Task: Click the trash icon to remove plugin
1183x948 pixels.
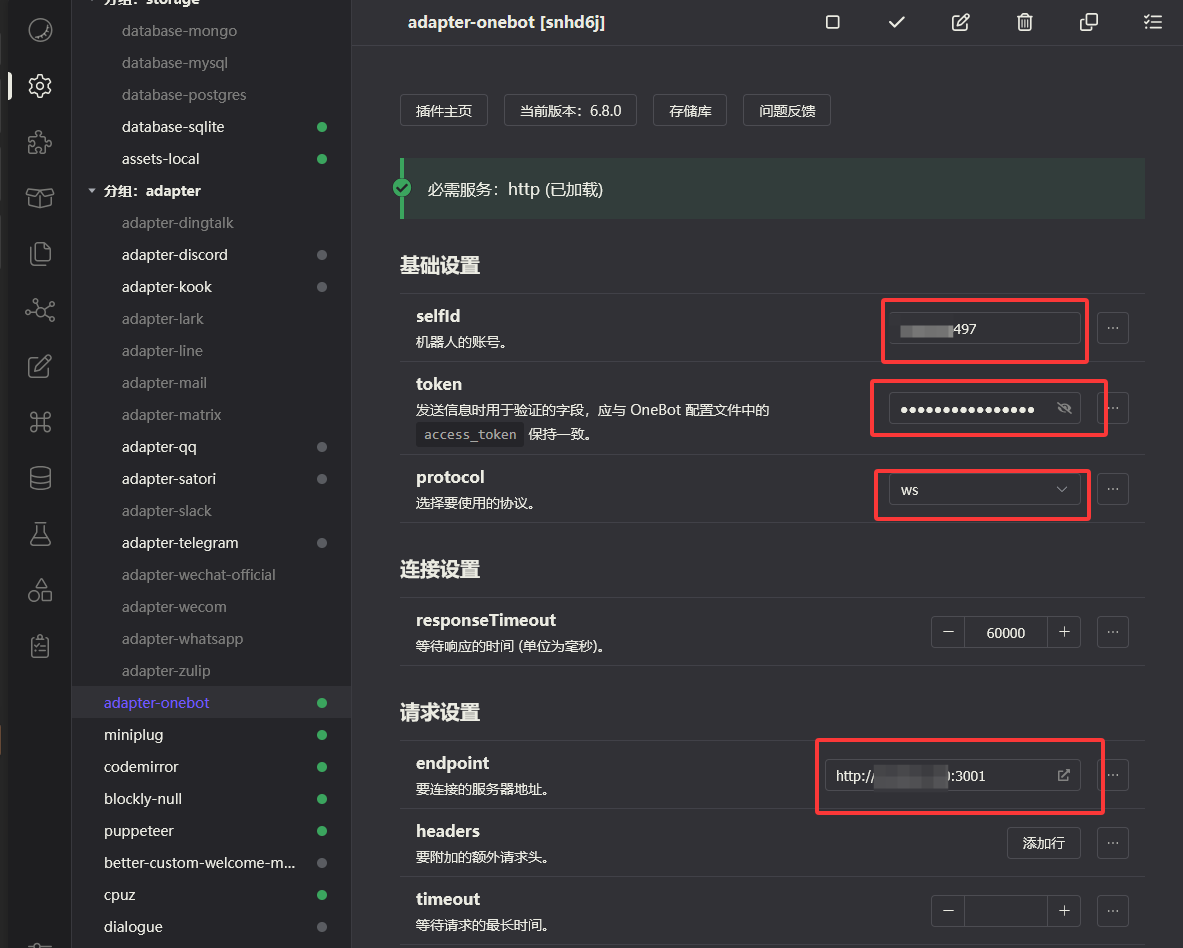Action: tap(1024, 22)
